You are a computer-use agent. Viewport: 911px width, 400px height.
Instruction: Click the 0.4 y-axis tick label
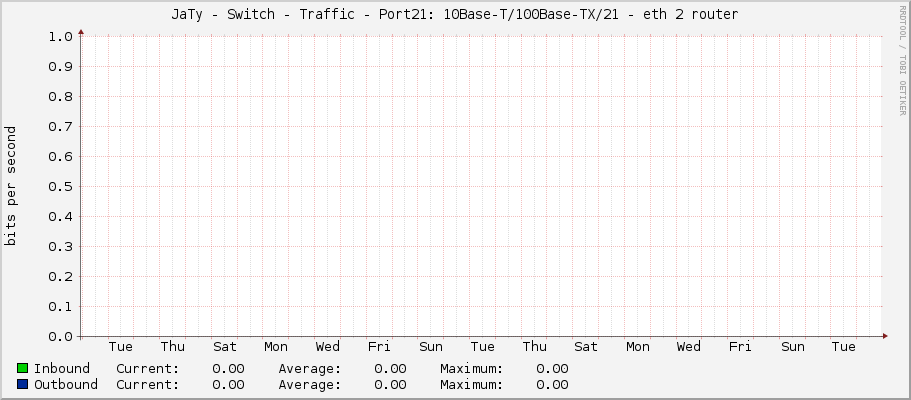(x=60, y=217)
